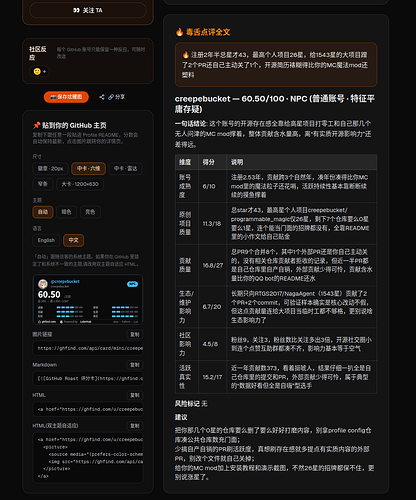Select the 中卡·六维 size option

[88, 169]
